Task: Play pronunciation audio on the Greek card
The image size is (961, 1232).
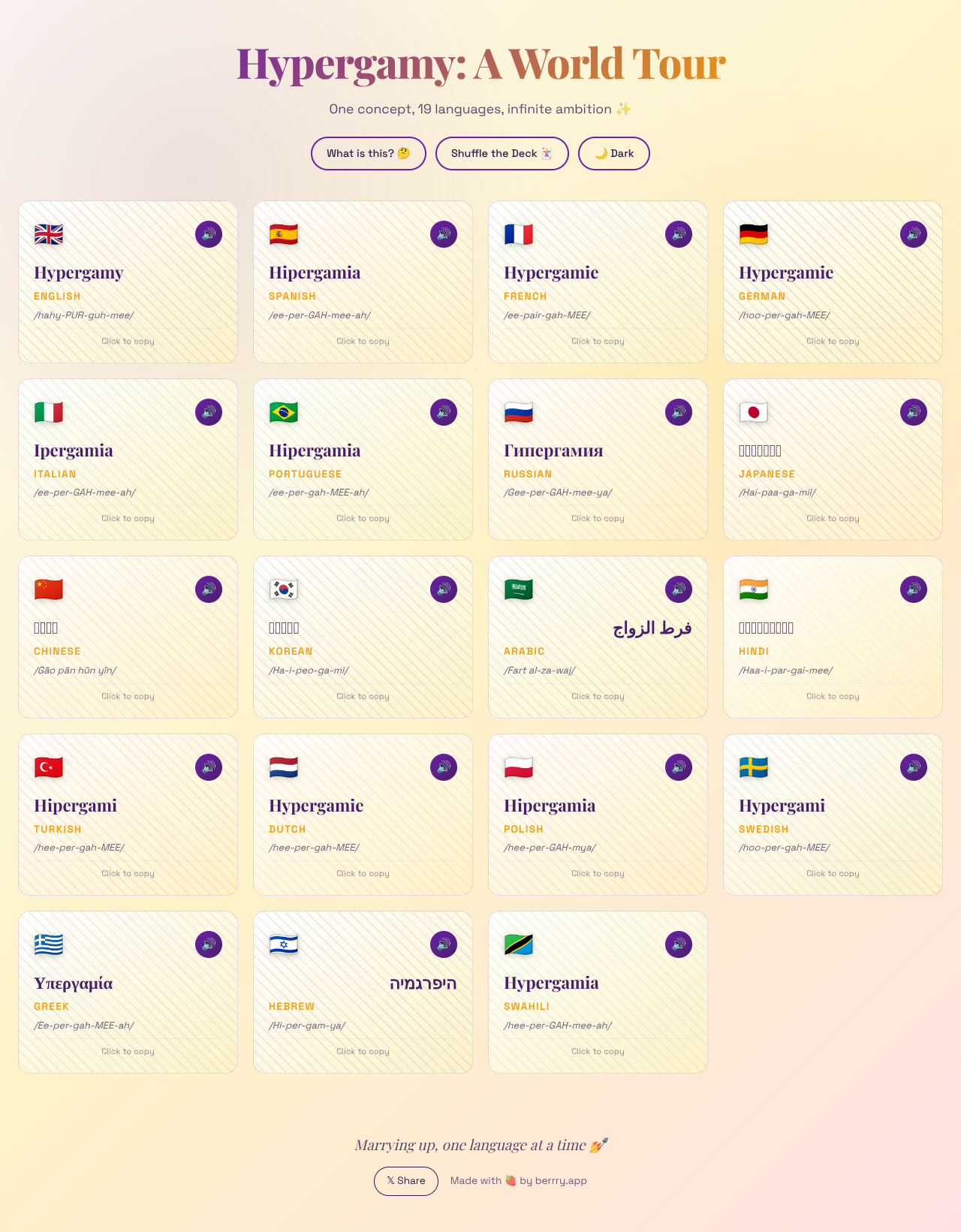Action: click(208, 944)
